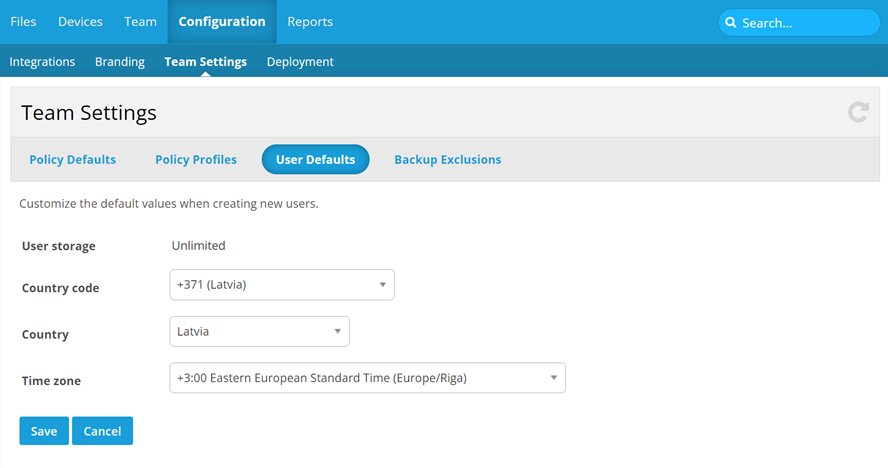Click the magnifier icon in search box
888x468 pixels.
pos(731,22)
